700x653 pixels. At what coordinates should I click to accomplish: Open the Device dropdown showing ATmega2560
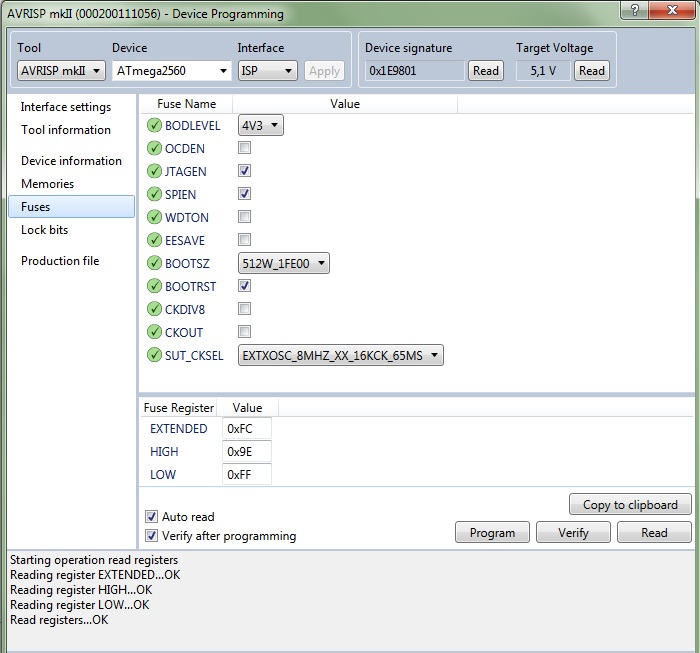172,71
